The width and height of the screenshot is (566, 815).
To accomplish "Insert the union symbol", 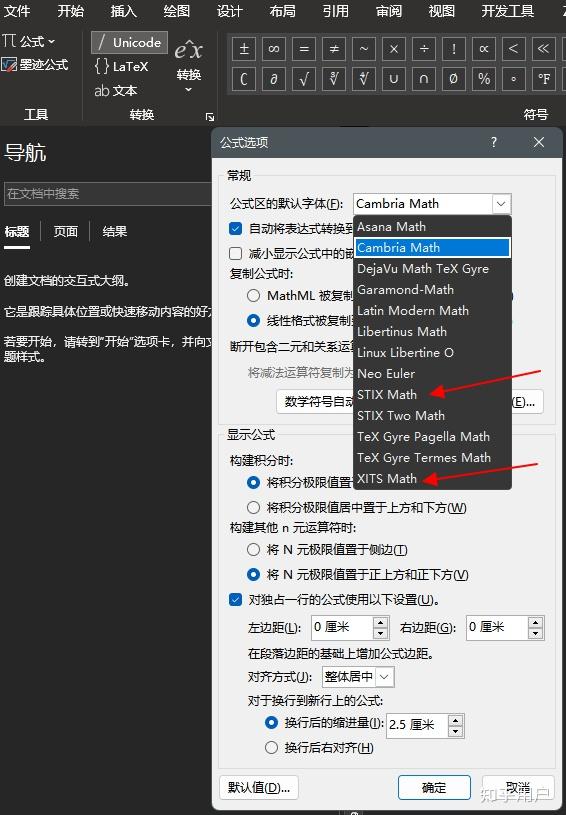I will (x=394, y=79).
